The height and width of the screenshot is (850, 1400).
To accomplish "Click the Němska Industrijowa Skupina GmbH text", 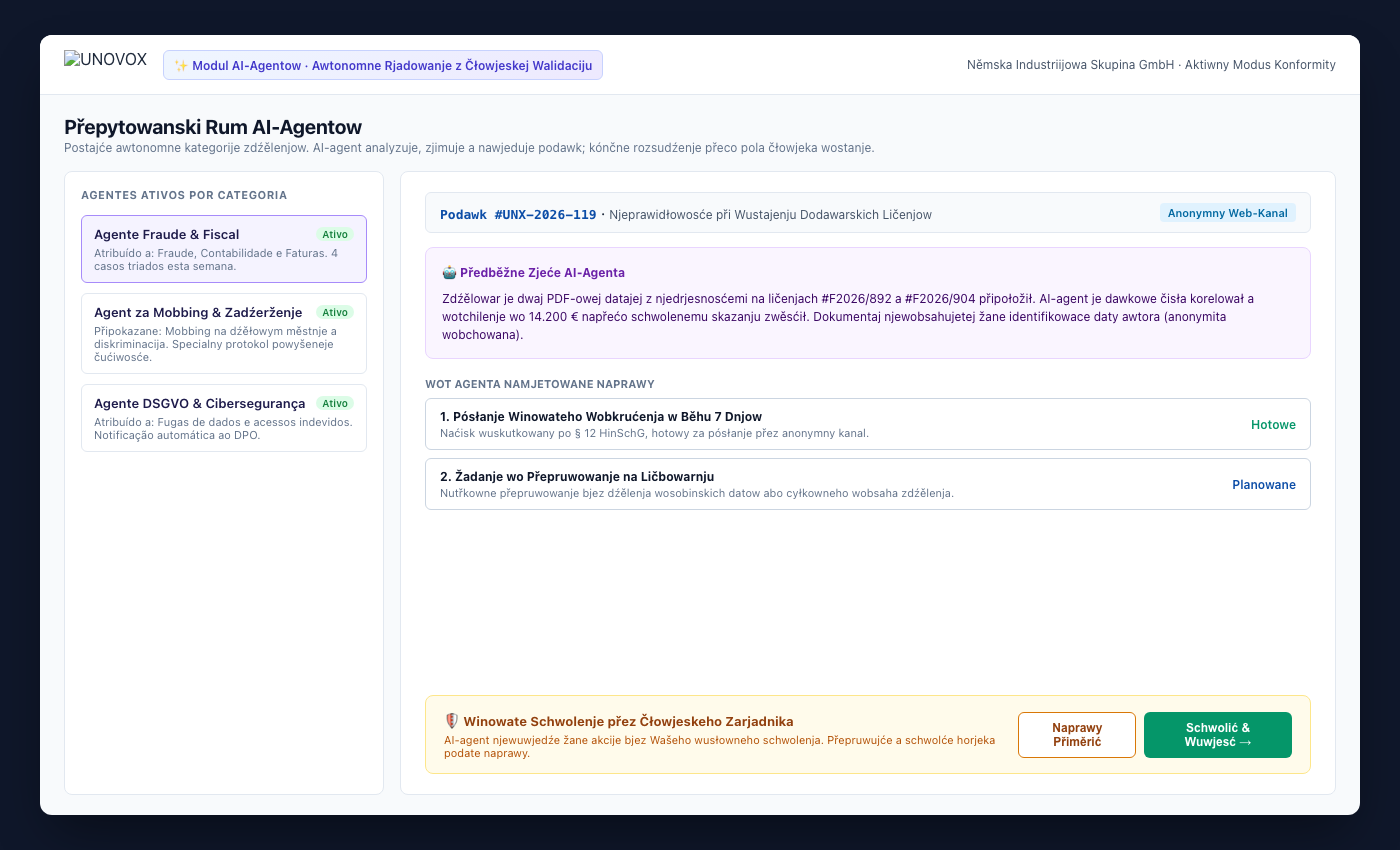I will point(1071,65).
